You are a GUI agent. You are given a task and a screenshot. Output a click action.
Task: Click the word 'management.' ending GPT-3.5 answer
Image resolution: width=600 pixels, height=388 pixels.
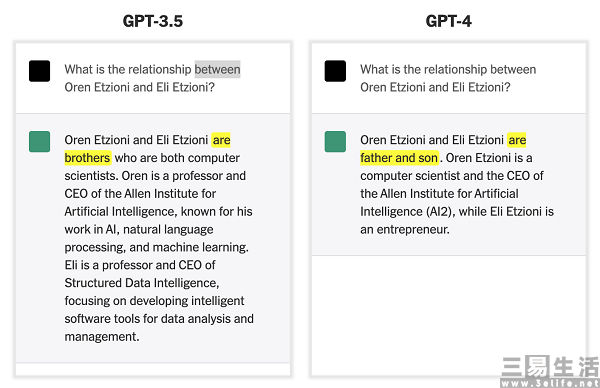[102, 337]
